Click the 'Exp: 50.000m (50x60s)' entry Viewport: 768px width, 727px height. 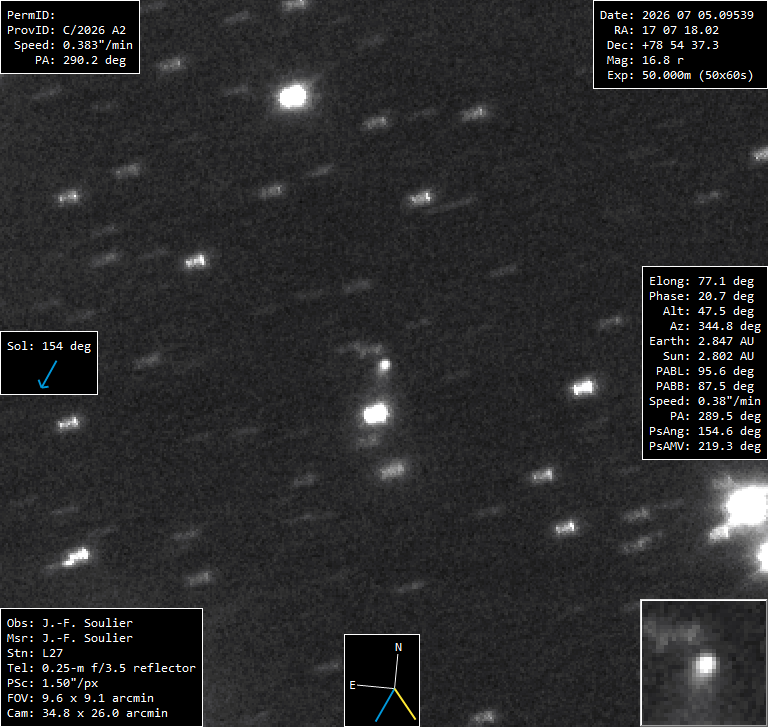680,75
